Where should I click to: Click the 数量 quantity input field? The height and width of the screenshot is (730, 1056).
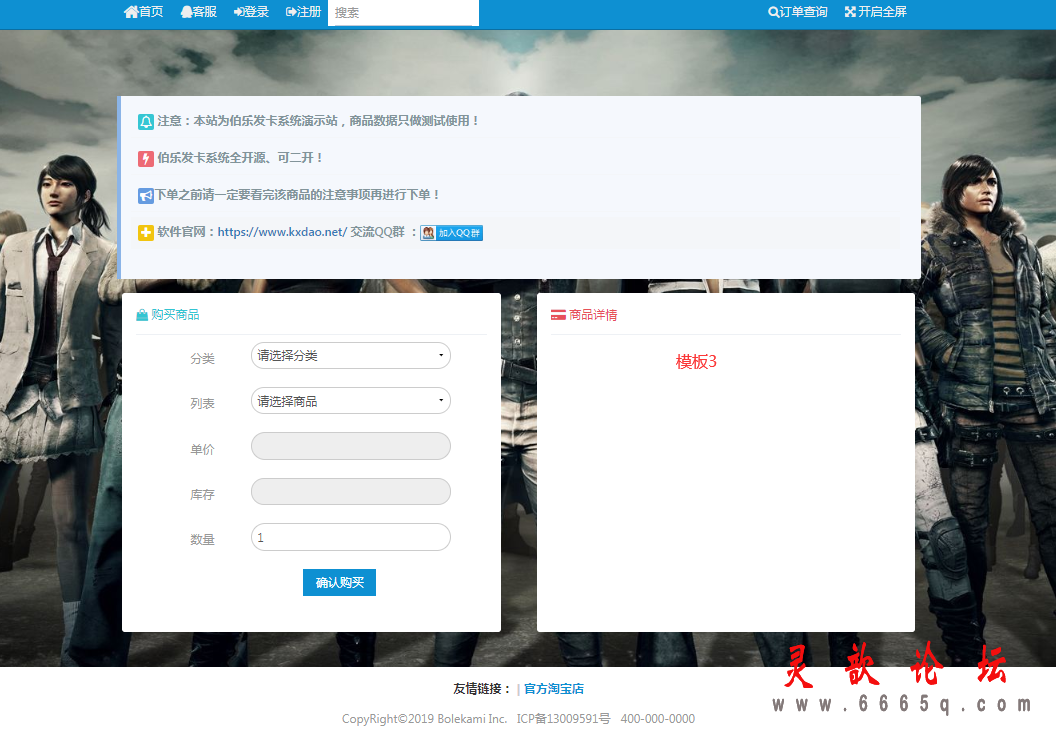point(351,537)
